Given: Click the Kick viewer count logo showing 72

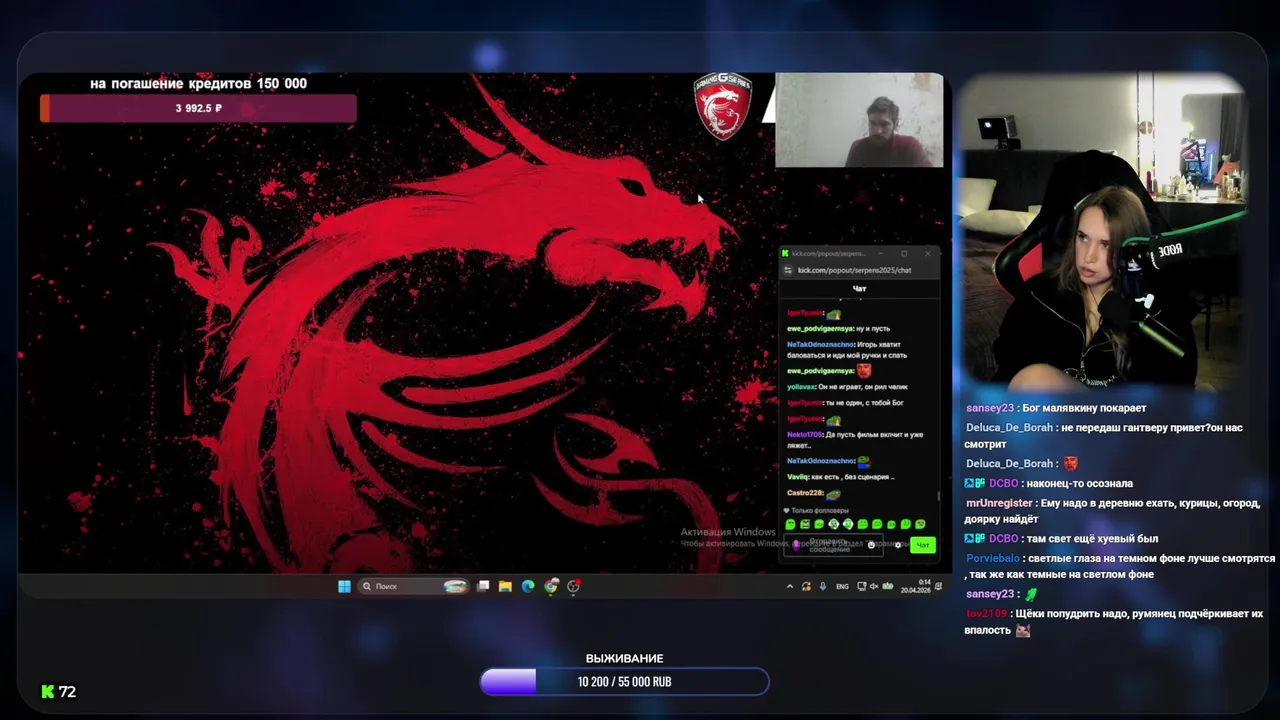Looking at the screenshot, I should coord(58,691).
